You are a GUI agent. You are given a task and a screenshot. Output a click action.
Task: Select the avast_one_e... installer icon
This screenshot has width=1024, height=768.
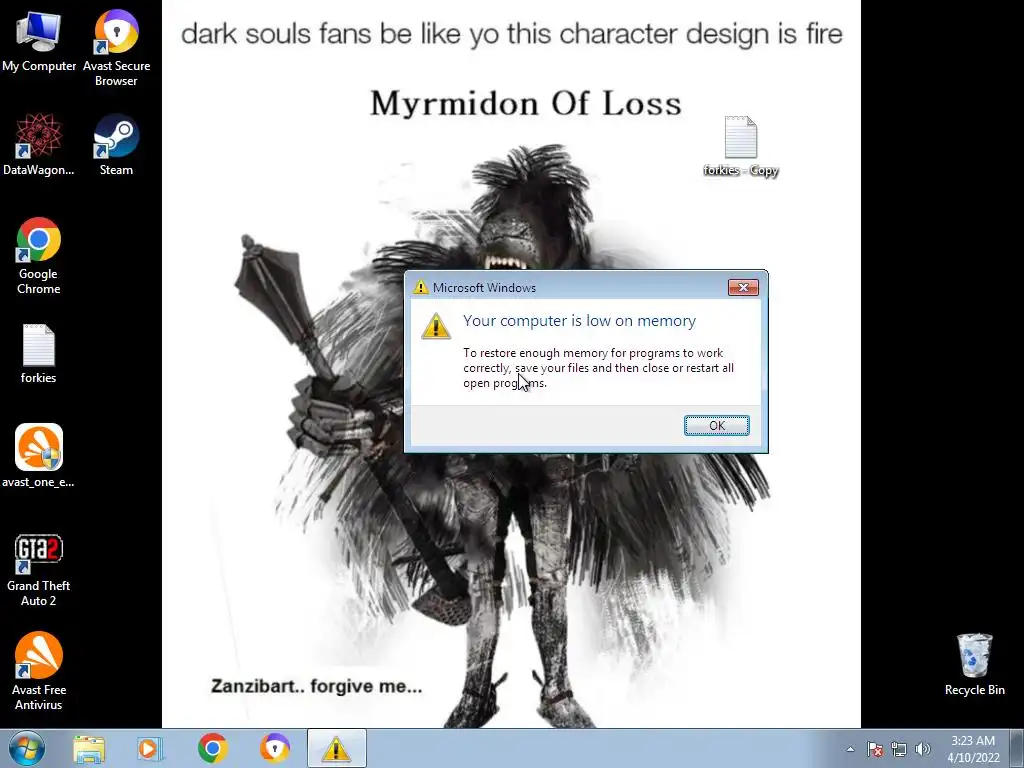(39, 456)
